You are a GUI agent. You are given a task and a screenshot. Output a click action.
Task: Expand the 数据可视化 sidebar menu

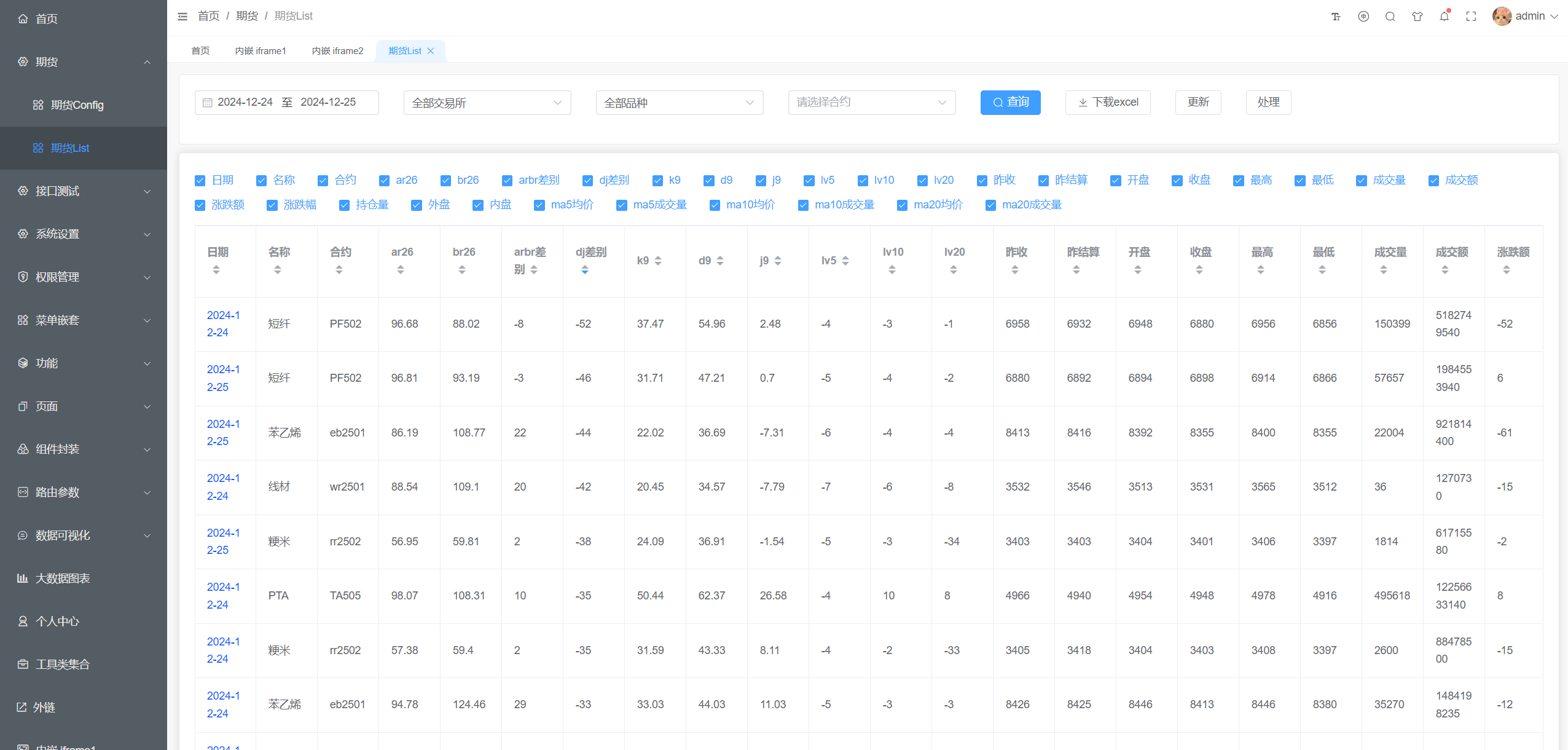click(x=84, y=535)
